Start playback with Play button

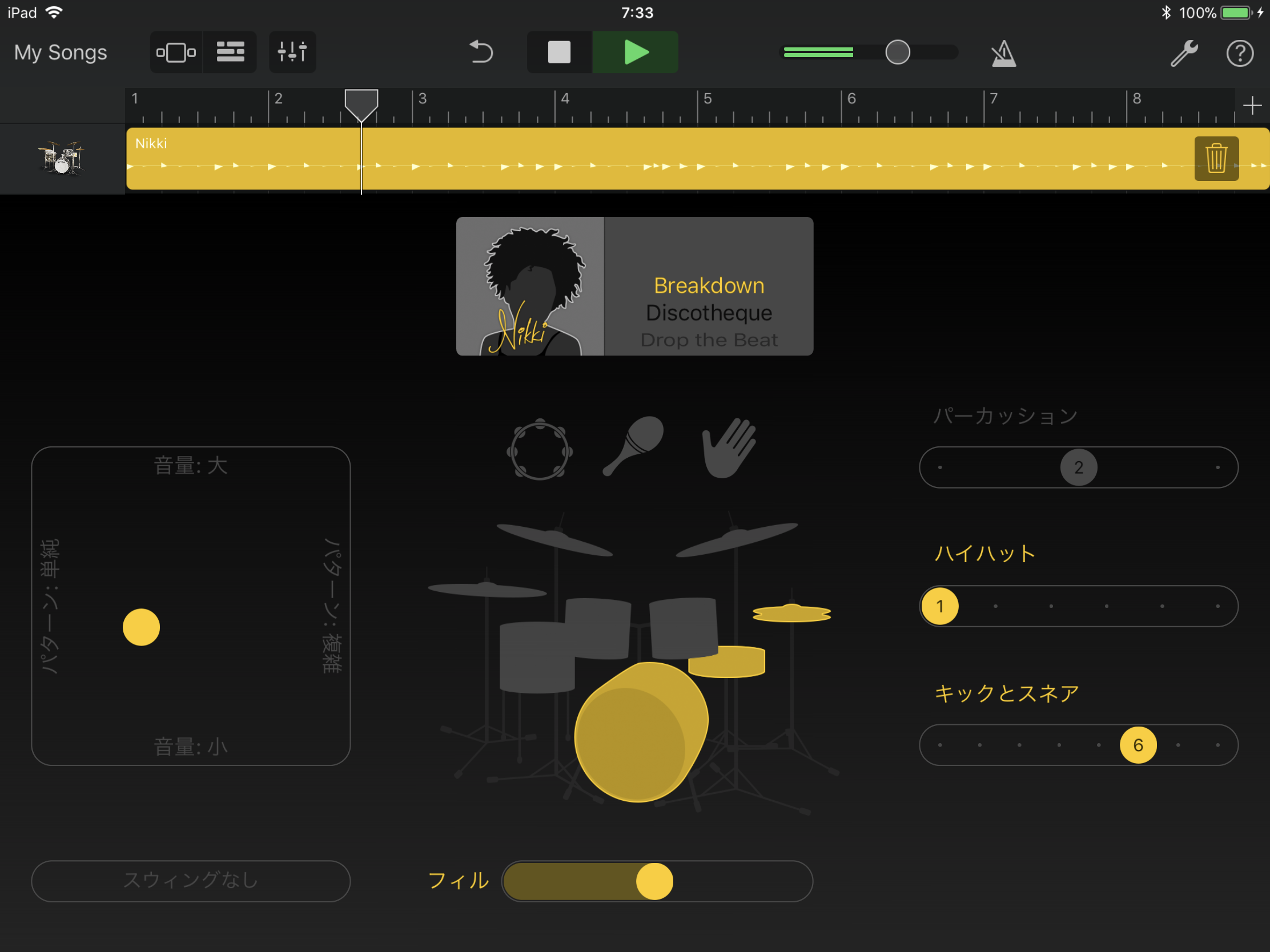coord(635,52)
